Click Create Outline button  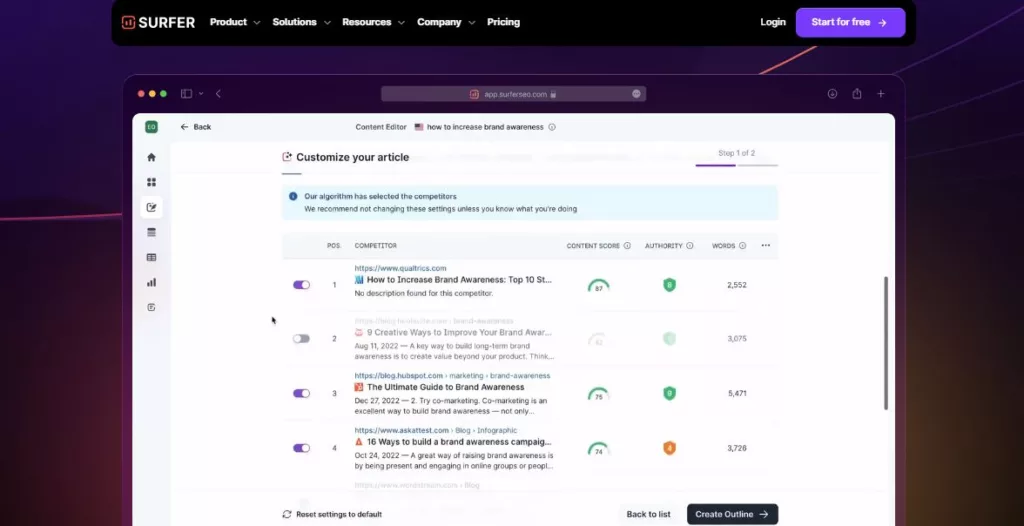tap(732, 514)
